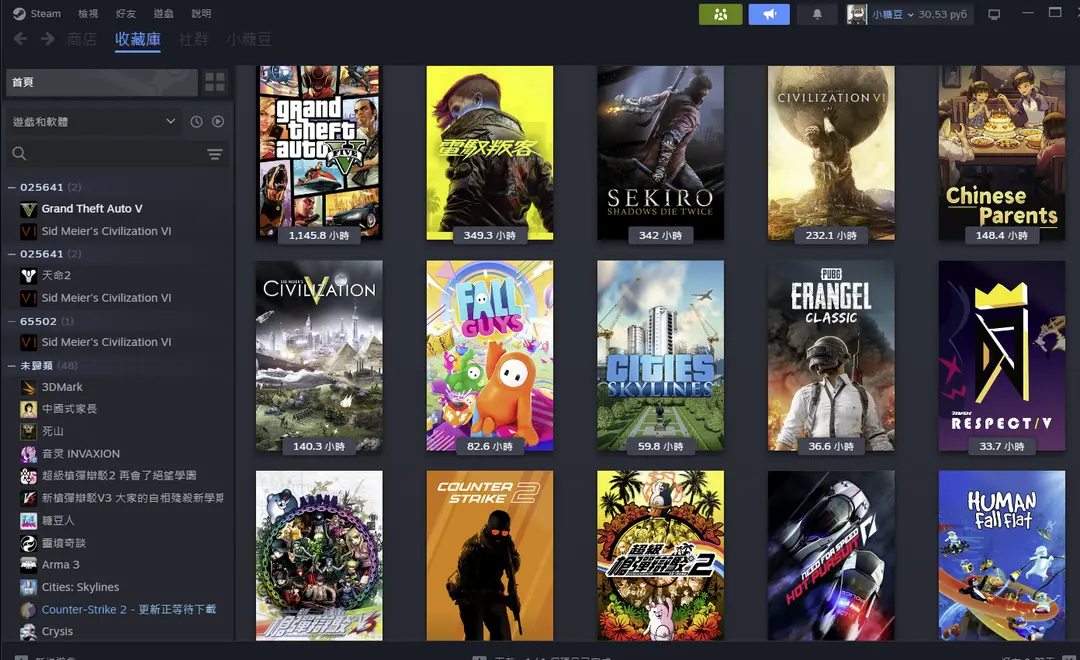This screenshot has width=1080, height=660.
Task: Open the 檢視 menu
Action: point(88,13)
